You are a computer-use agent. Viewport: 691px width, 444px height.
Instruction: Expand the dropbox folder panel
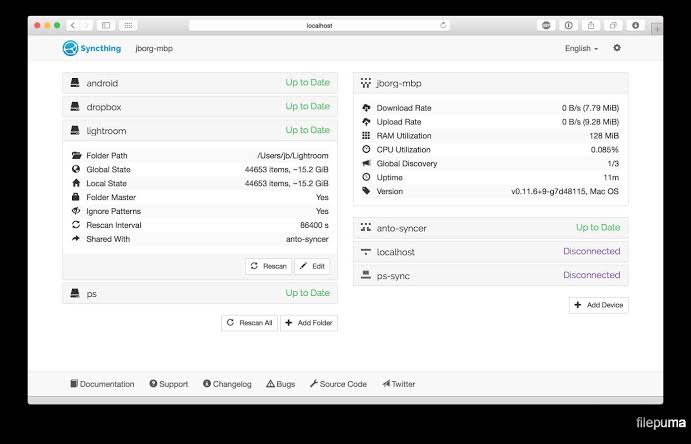[200, 107]
